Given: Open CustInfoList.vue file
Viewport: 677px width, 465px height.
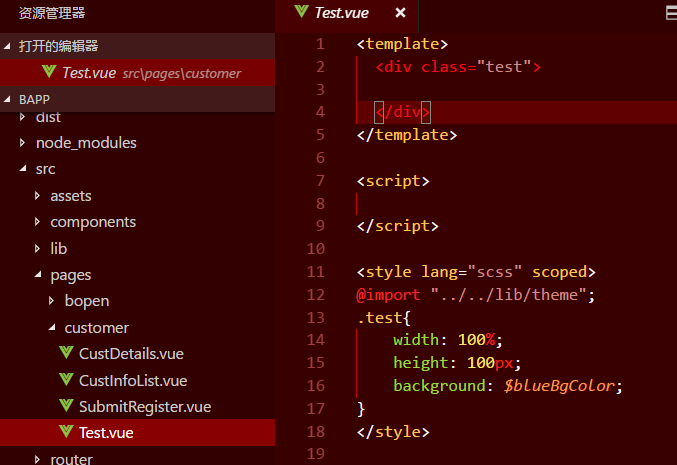Looking at the screenshot, I should 133,381.
